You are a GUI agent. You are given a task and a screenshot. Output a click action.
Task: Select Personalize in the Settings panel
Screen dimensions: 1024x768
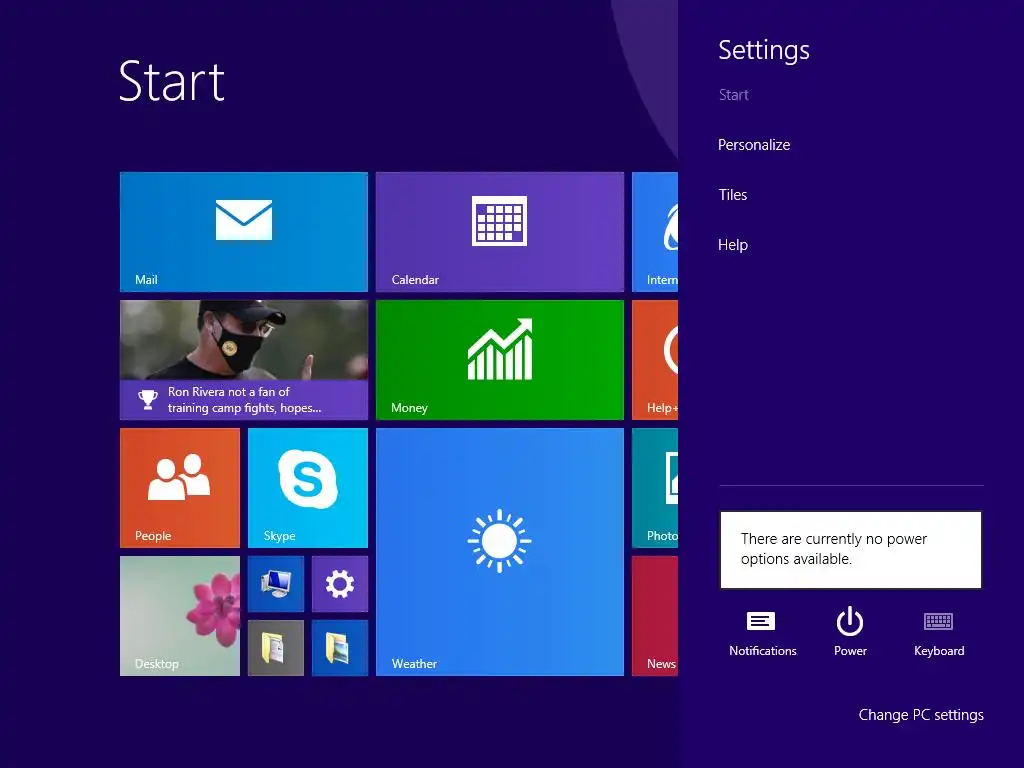point(754,145)
